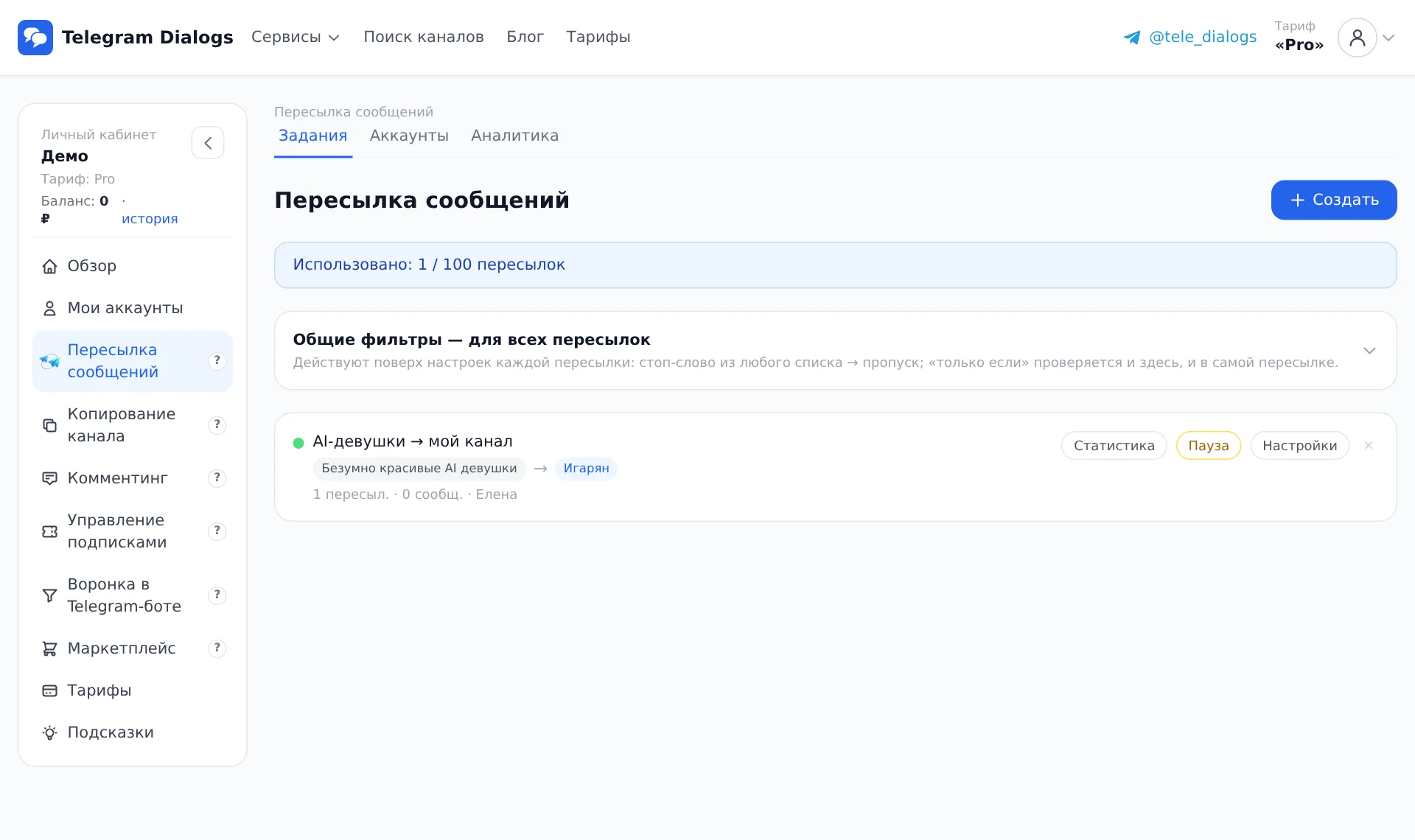Click the Комментинг chat icon

click(x=49, y=478)
